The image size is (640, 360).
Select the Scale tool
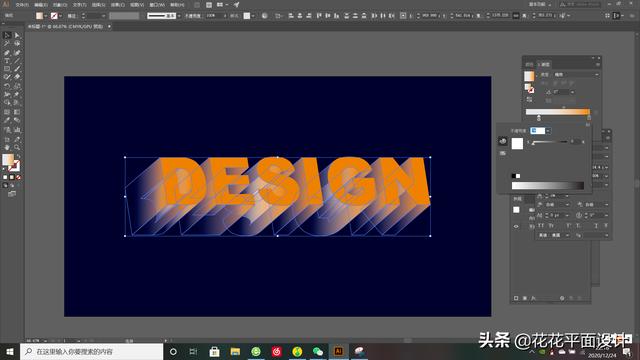17,86
